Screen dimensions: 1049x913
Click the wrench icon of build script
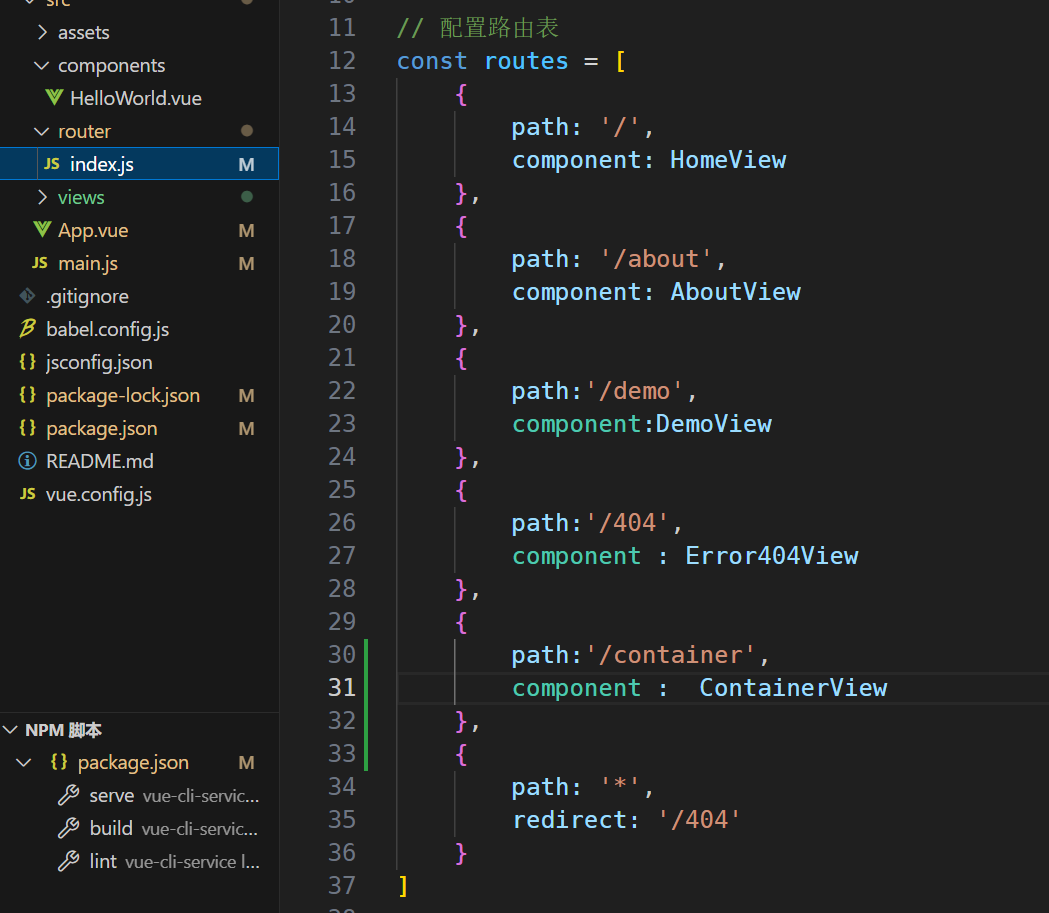68,828
